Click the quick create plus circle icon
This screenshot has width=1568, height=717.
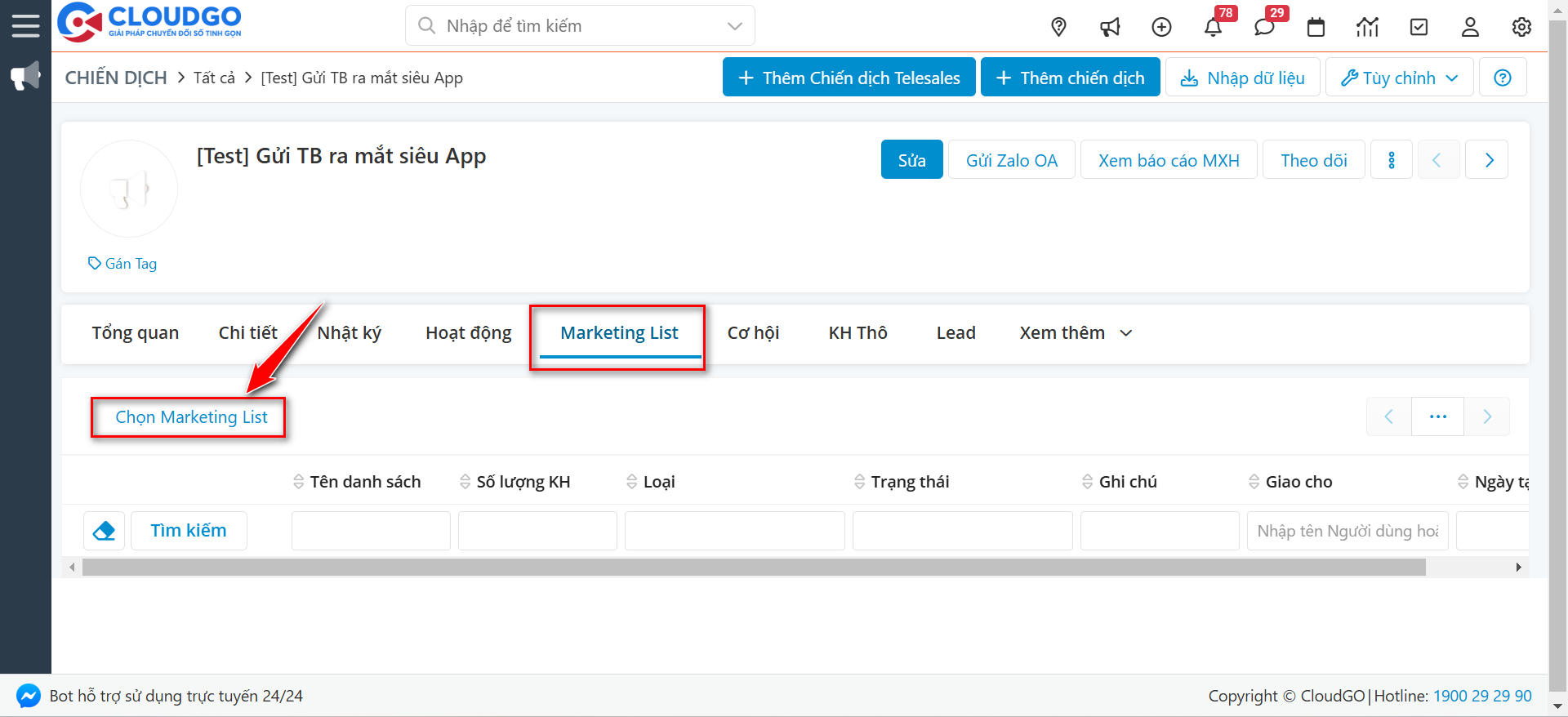click(x=1161, y=27)
